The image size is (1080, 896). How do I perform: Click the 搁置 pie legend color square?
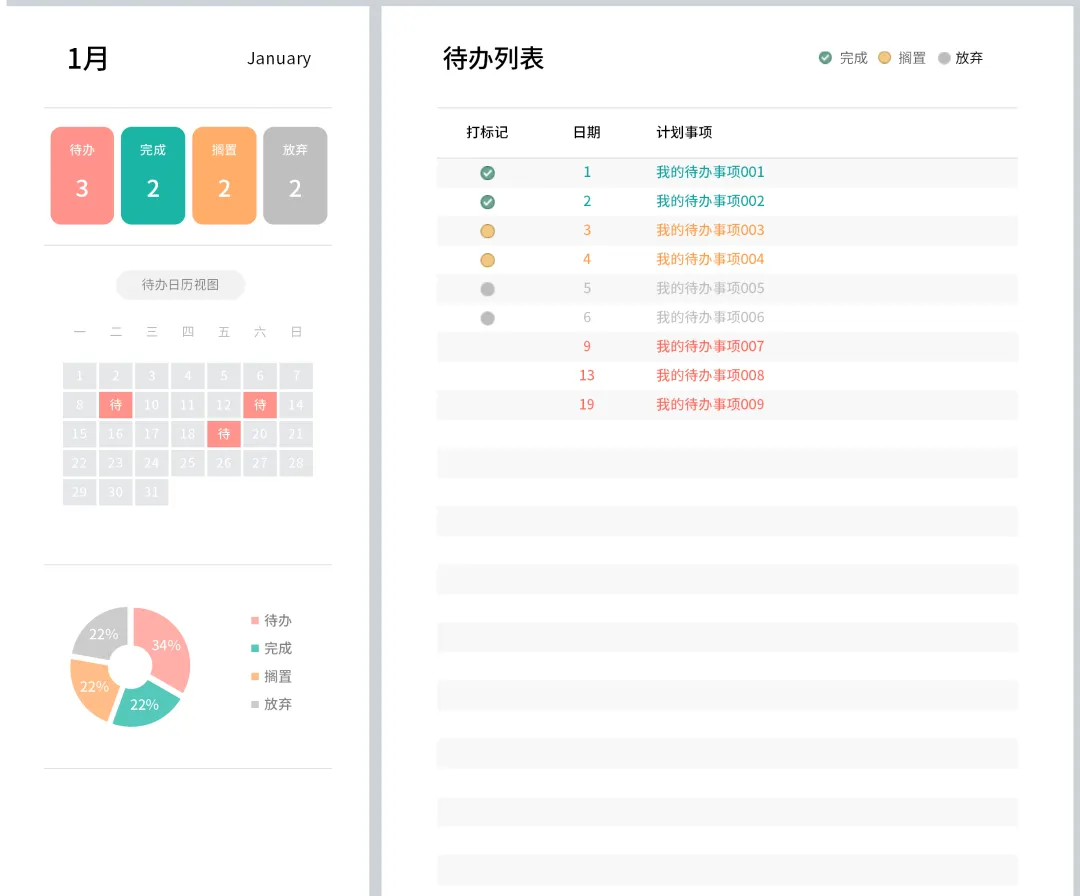point(255,677)
